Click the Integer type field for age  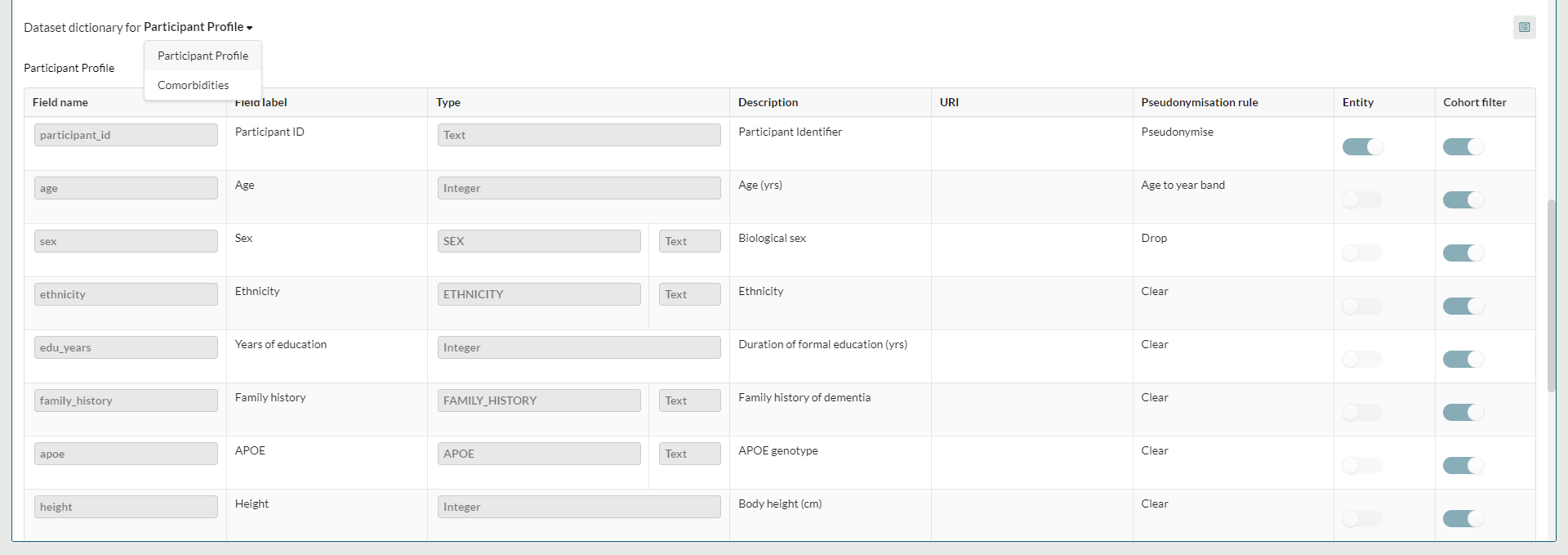pyautogui.click(x=578, y=188)
